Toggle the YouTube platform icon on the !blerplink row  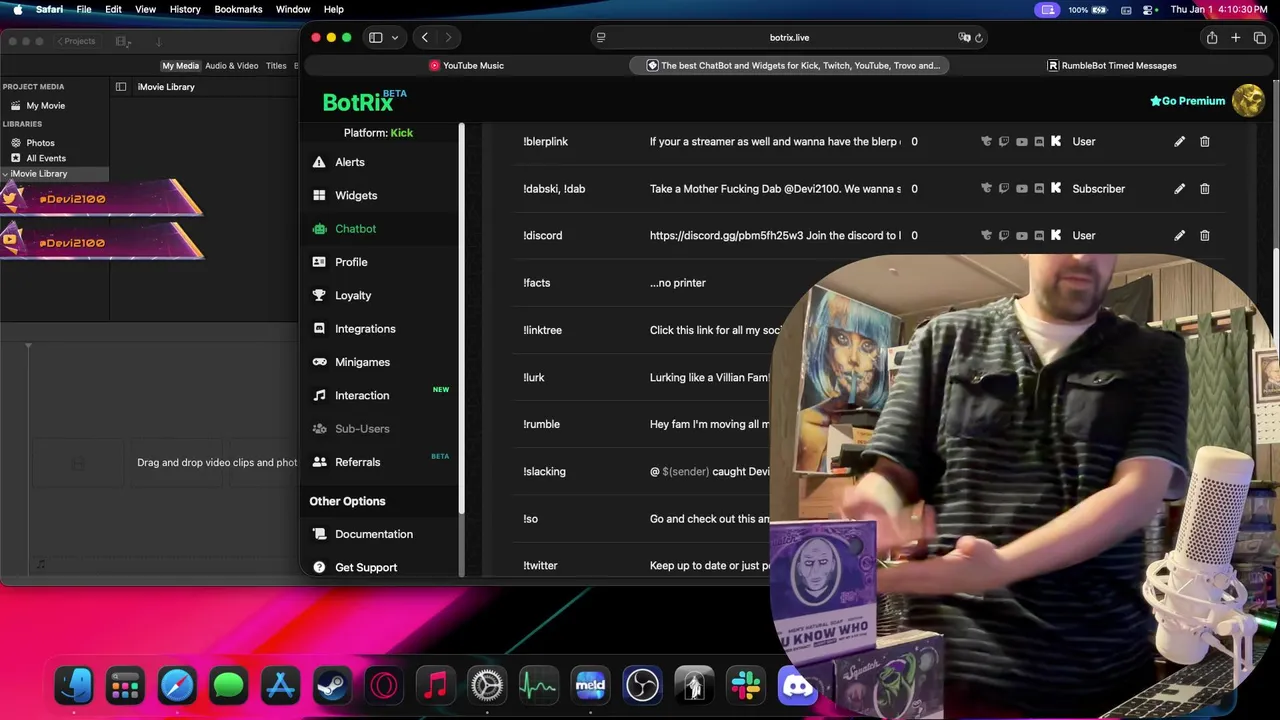pyautogui.click(x=1021, y=142)
